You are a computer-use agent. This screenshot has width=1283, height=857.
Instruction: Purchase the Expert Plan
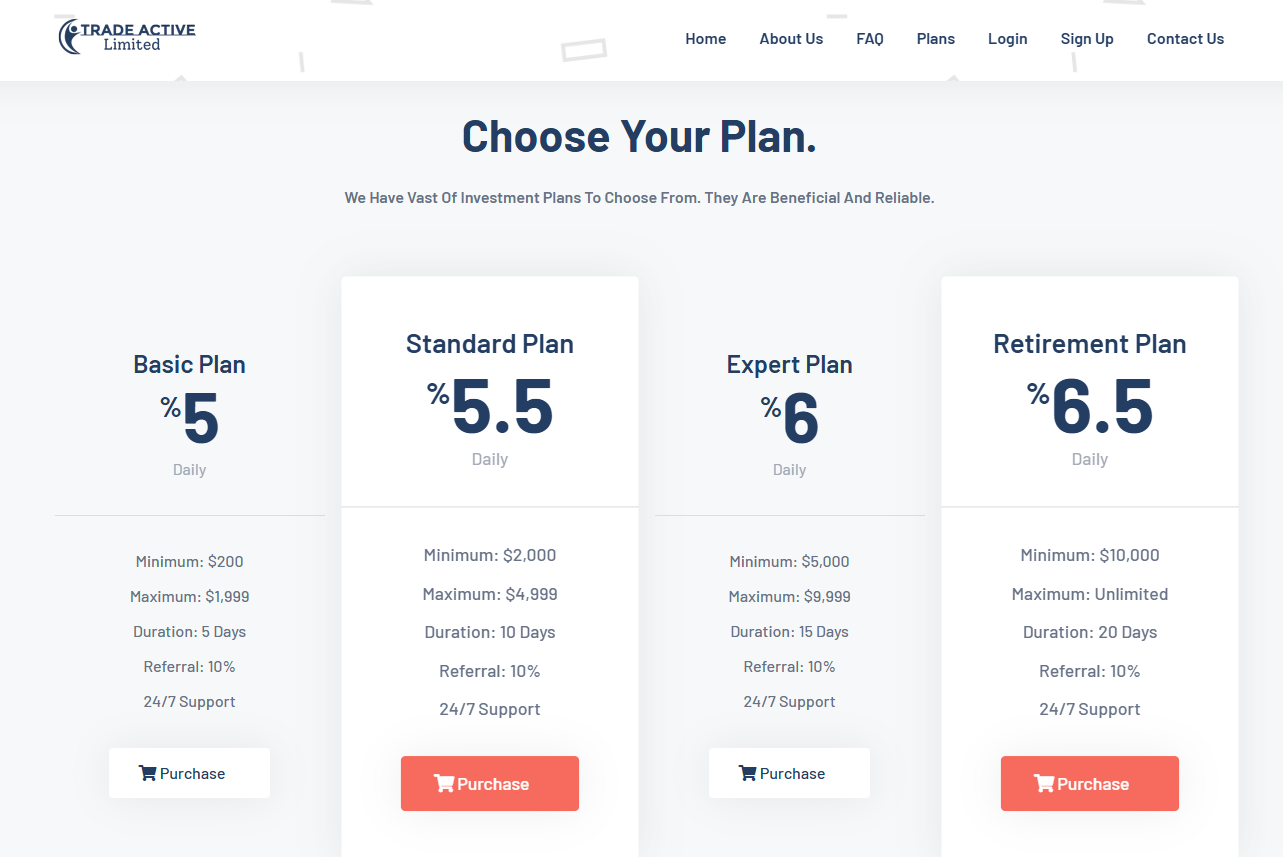pos(790,773)
